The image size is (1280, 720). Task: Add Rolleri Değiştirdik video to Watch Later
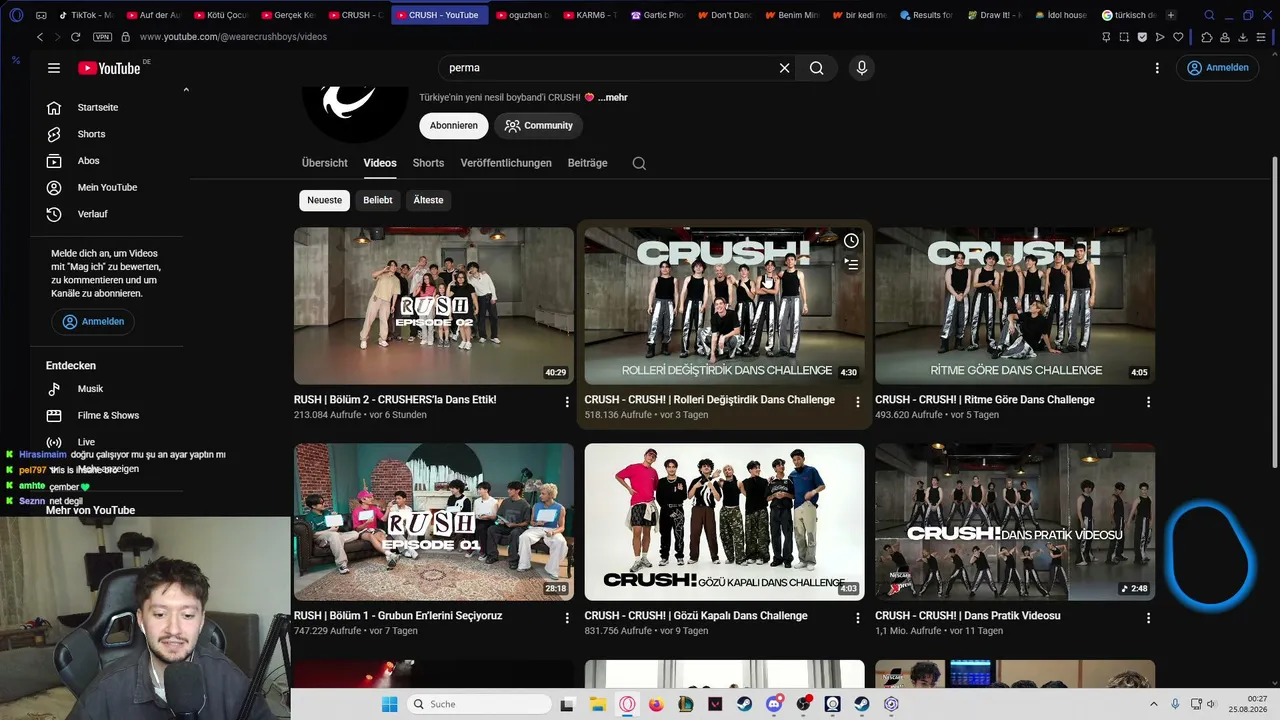point(851,241)
